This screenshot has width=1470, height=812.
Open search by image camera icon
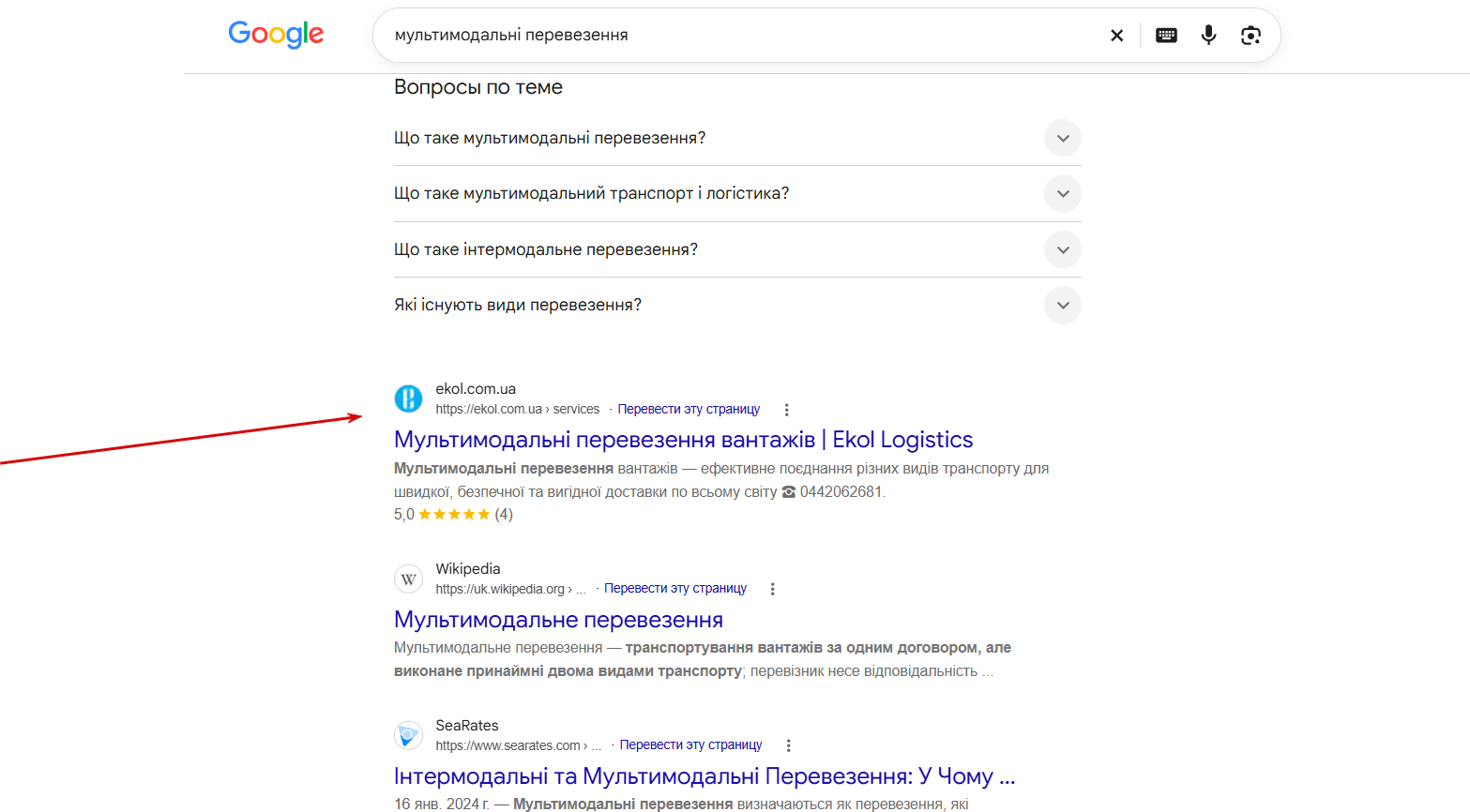click(1250, 36)
